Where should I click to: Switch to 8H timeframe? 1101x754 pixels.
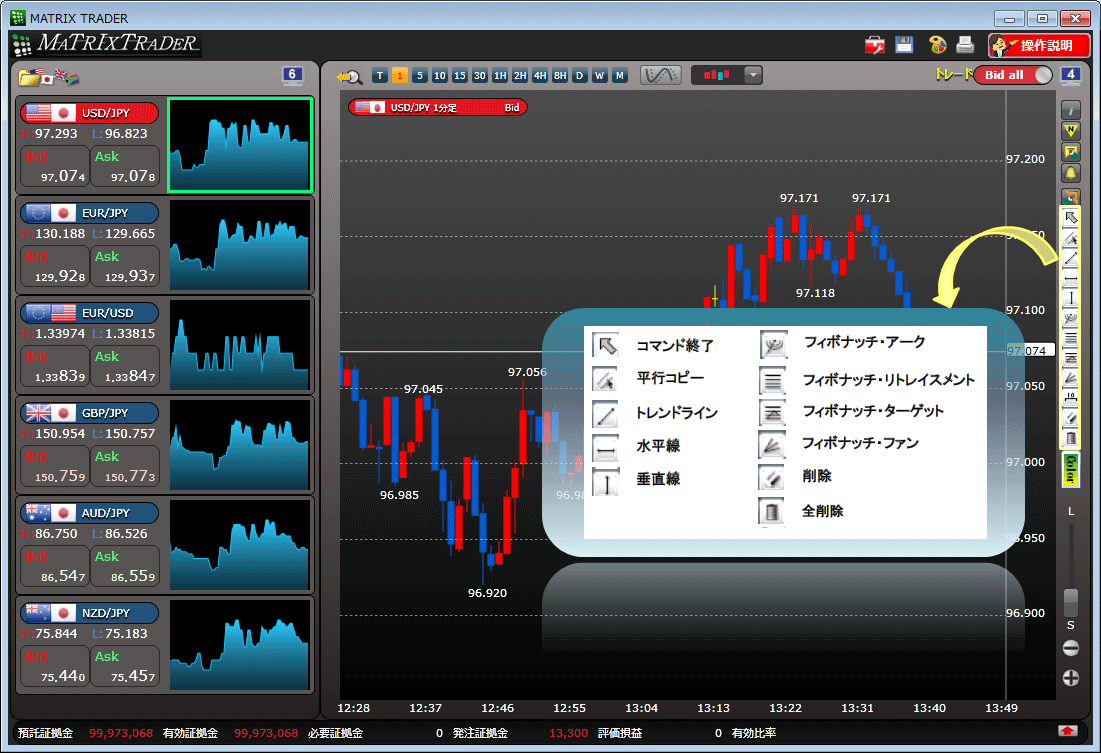click(x=560, y=76)
